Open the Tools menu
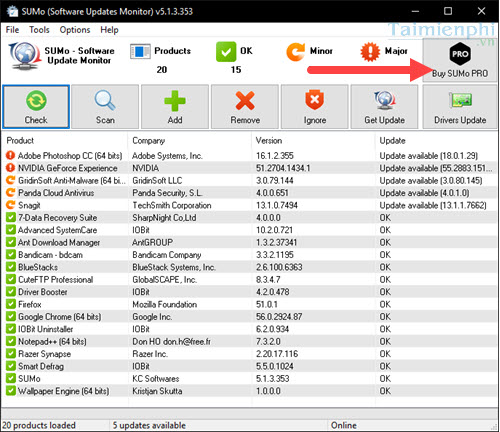This screenshot has width=500, height=432. coord(39,30)
